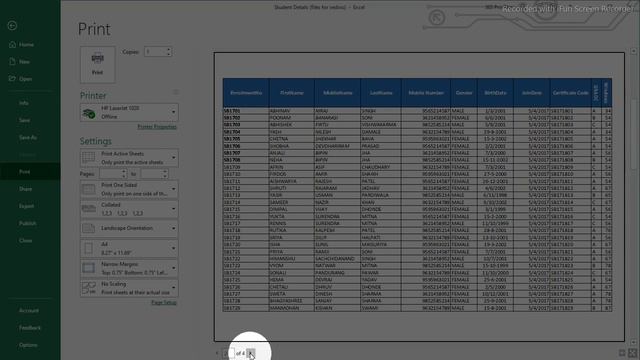Open Printer Properties link
640x360 pixels.
[157, 127]
